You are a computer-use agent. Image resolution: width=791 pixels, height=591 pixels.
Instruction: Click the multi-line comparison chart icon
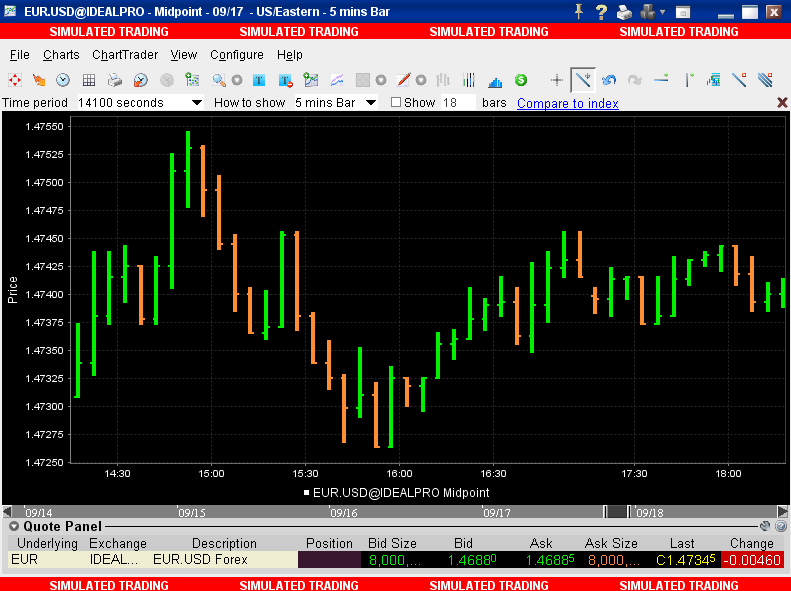[337, 80]
